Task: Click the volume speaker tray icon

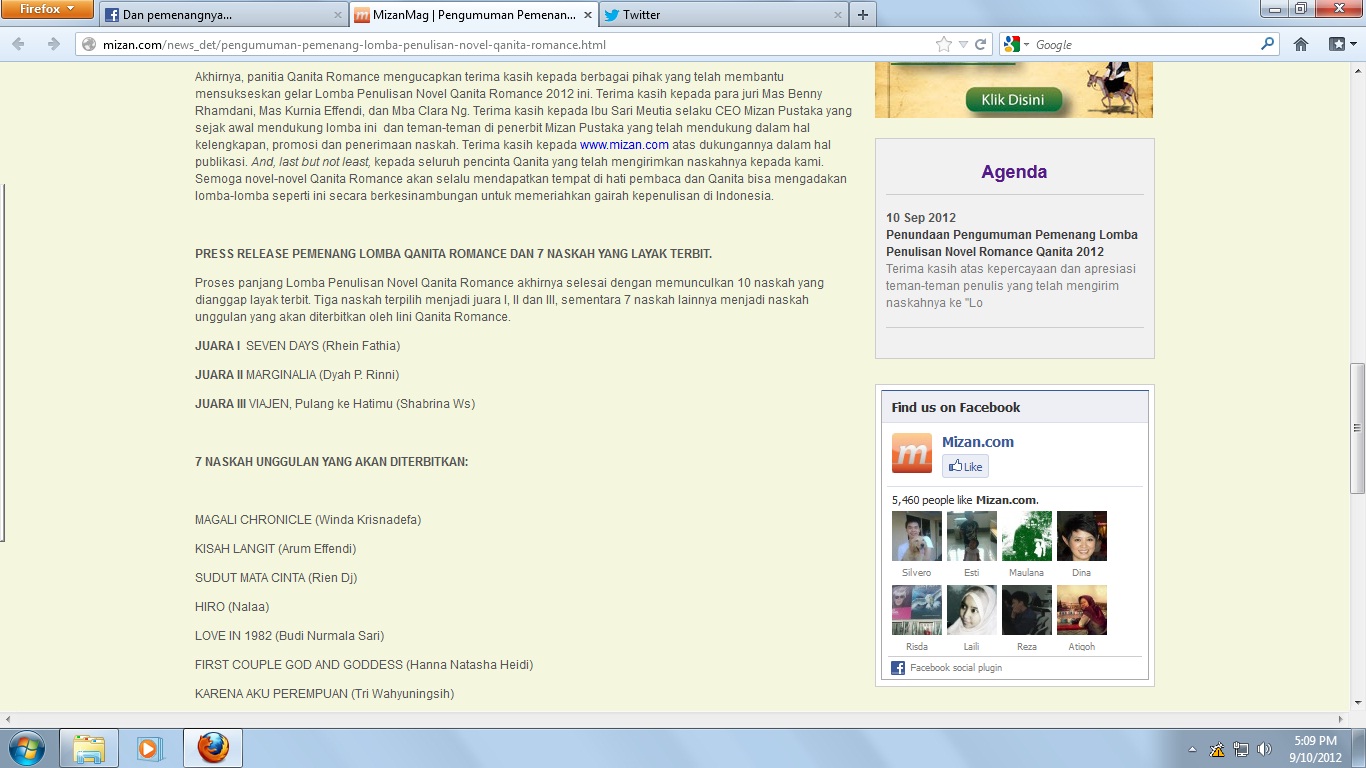Action: point(1265,749)
